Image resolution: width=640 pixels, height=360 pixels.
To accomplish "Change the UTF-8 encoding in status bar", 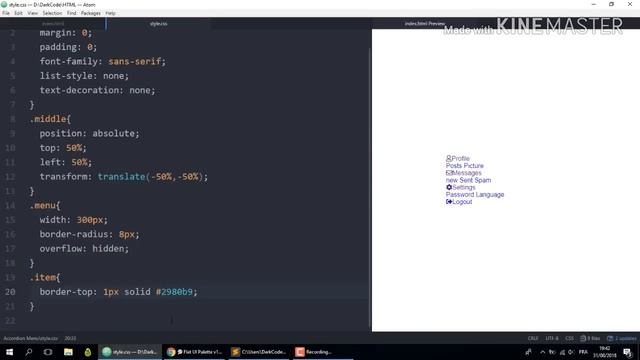I will coord(551,338).
